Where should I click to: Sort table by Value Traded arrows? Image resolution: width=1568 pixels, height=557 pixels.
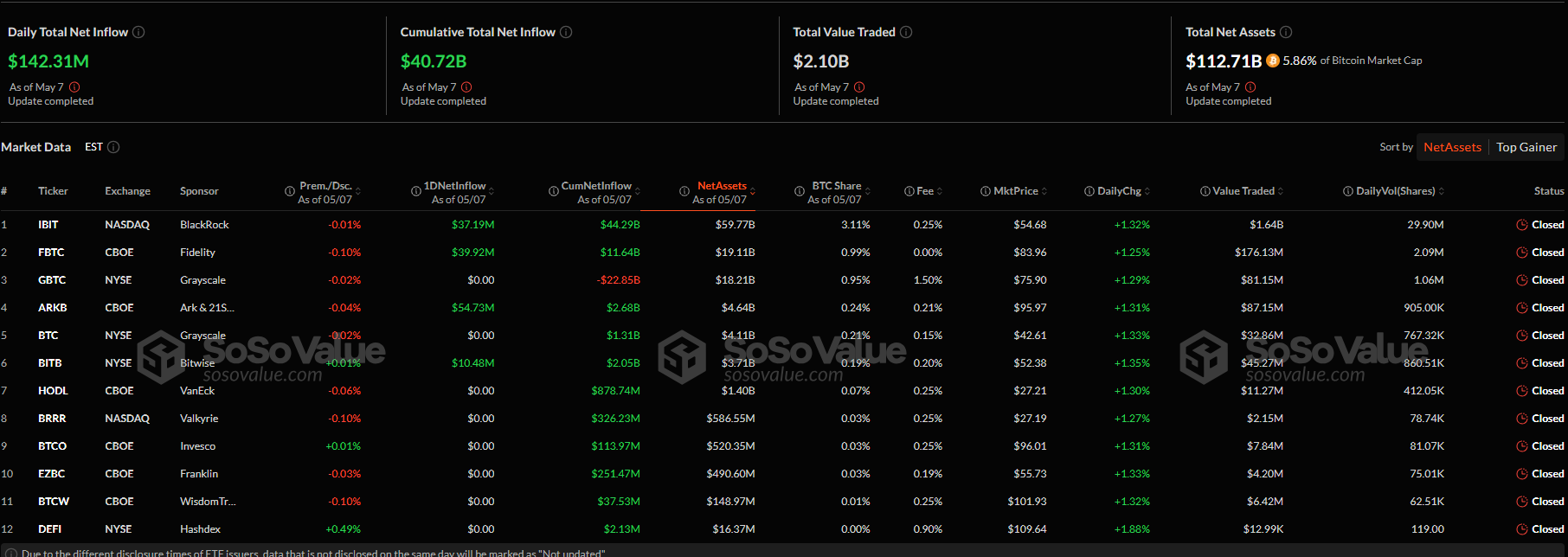(1281, 191)
